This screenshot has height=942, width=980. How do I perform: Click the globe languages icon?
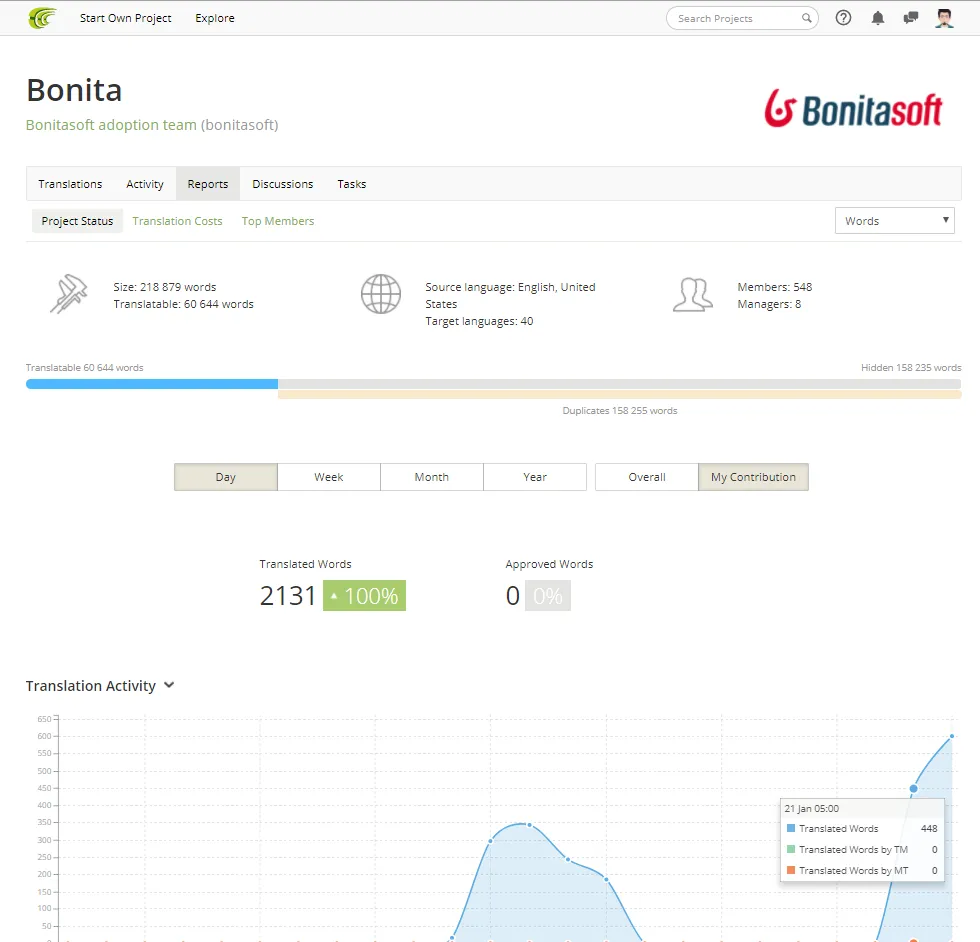(x=381, y=294)
